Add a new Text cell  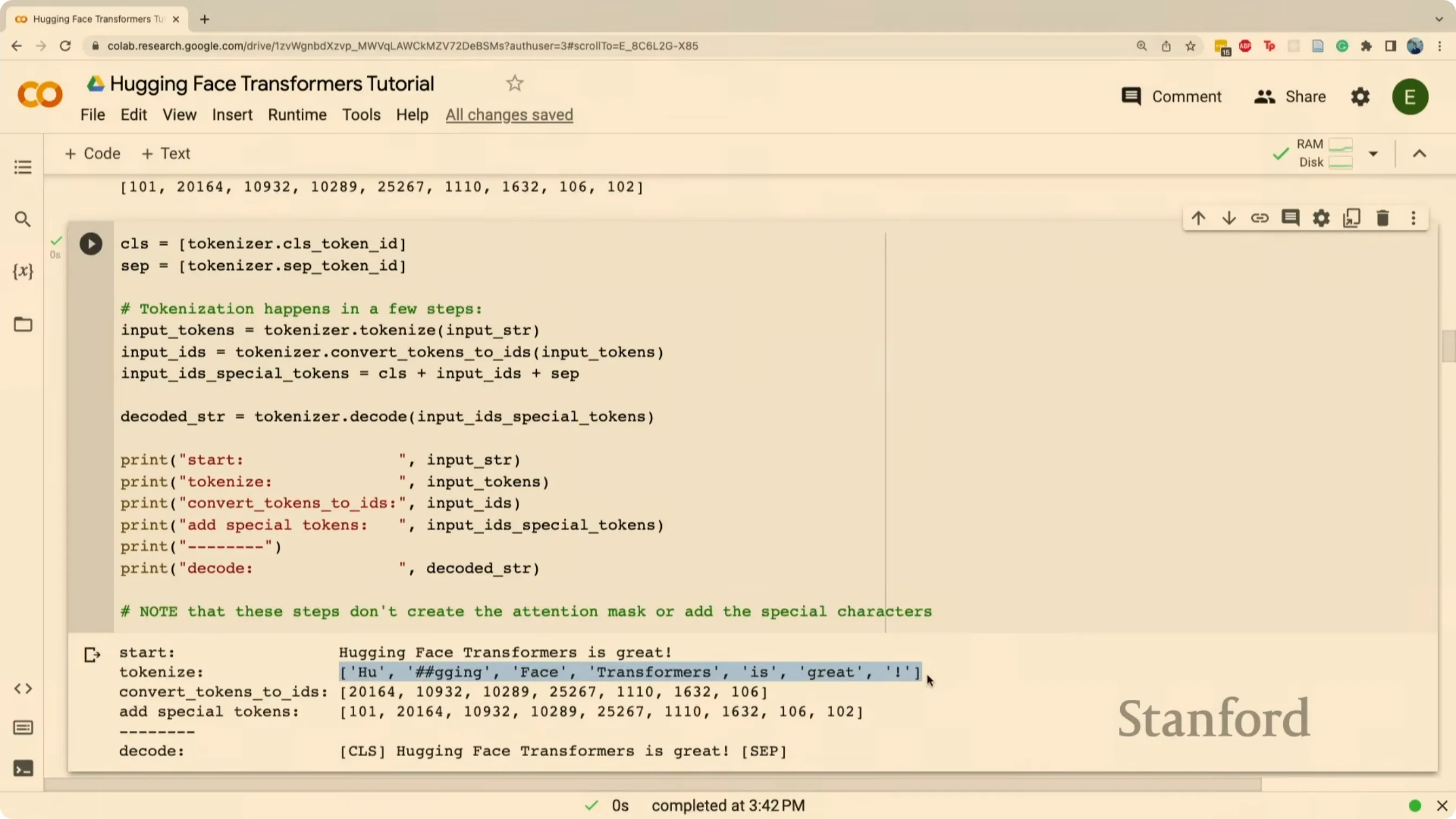click(x=166, y=154)
